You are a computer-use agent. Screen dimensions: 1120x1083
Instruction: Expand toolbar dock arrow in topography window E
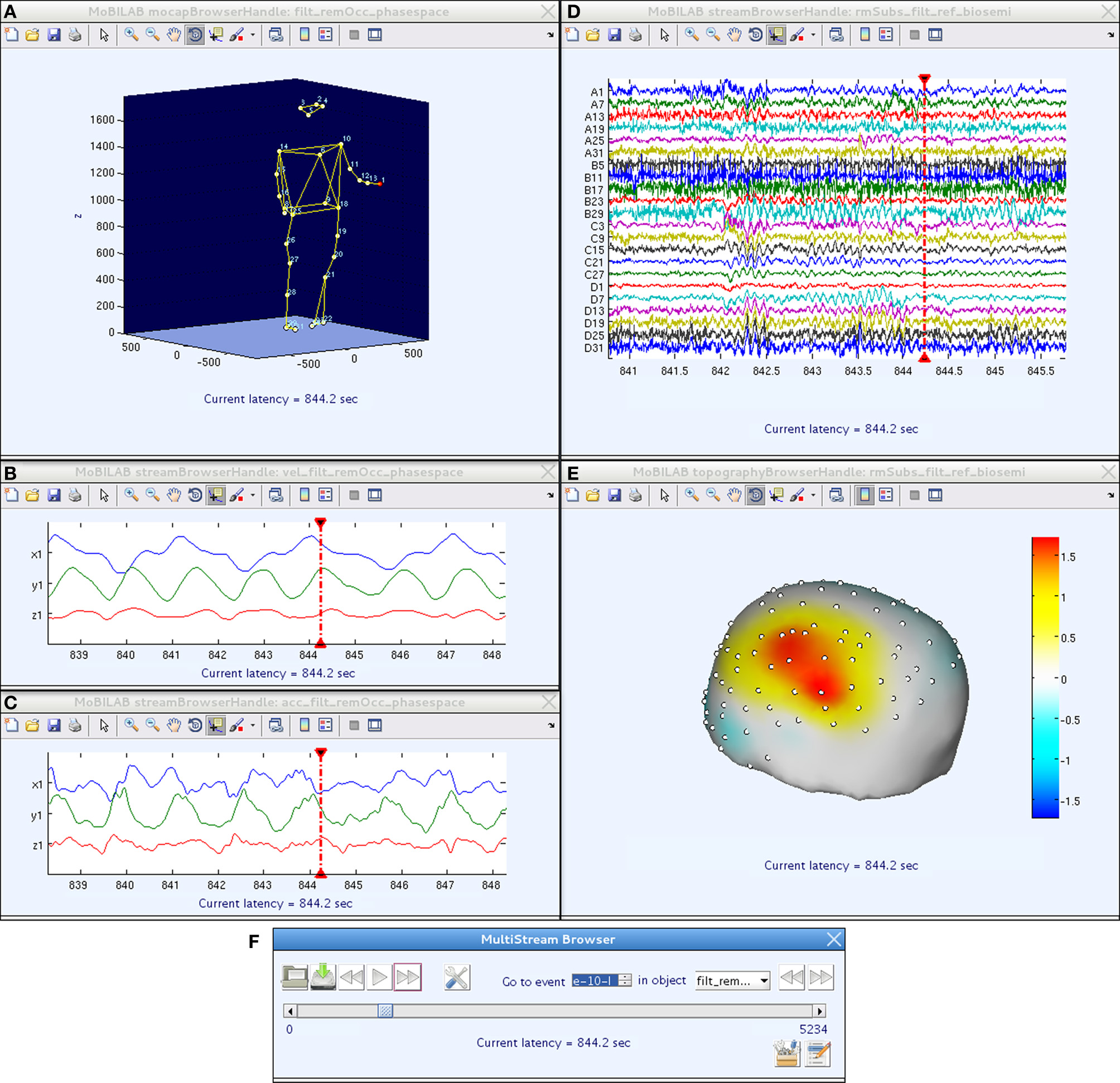pyautogui.click(x=1111, y=495)
